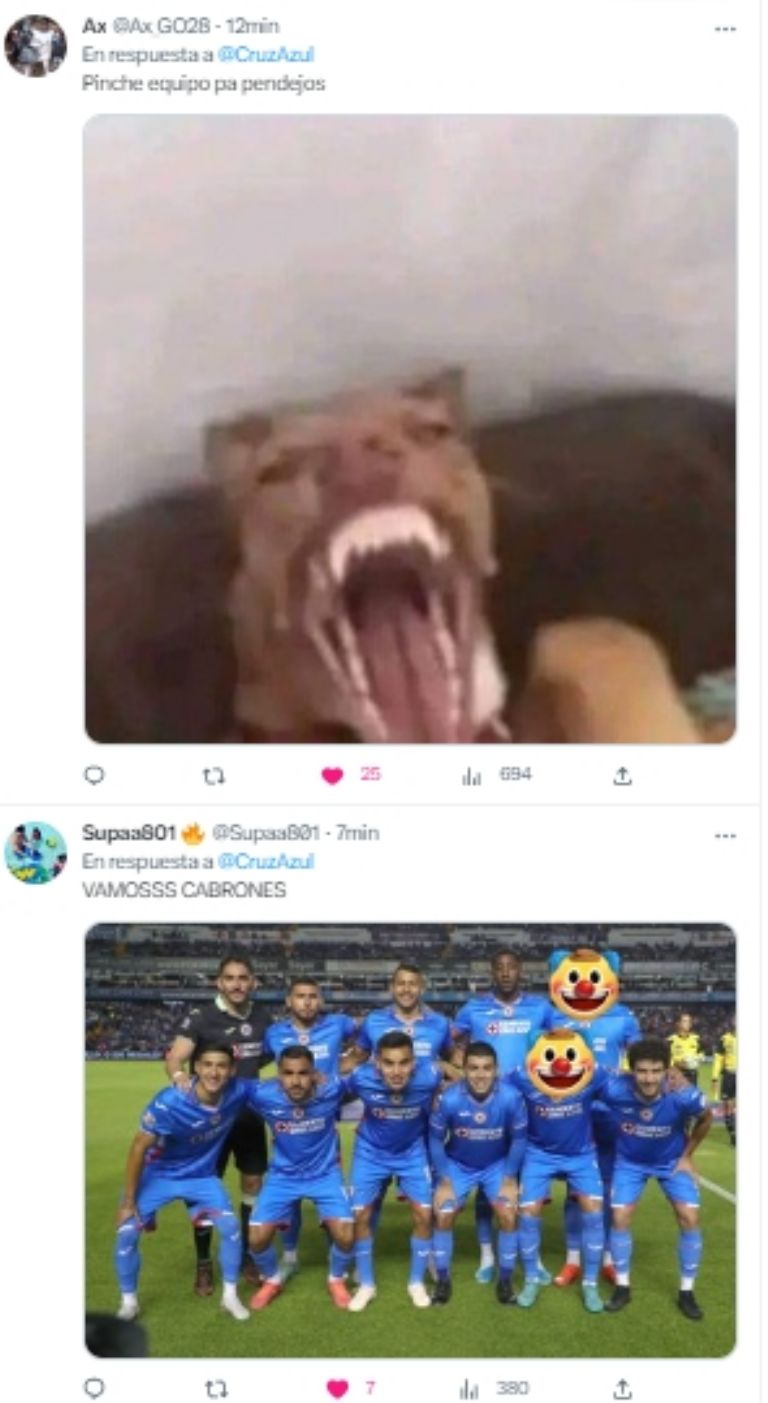Image resolution: width=768 pixels, height=1403 pixels.
Task: Reply to the Supaa801 tweet
Action: 94,1388
